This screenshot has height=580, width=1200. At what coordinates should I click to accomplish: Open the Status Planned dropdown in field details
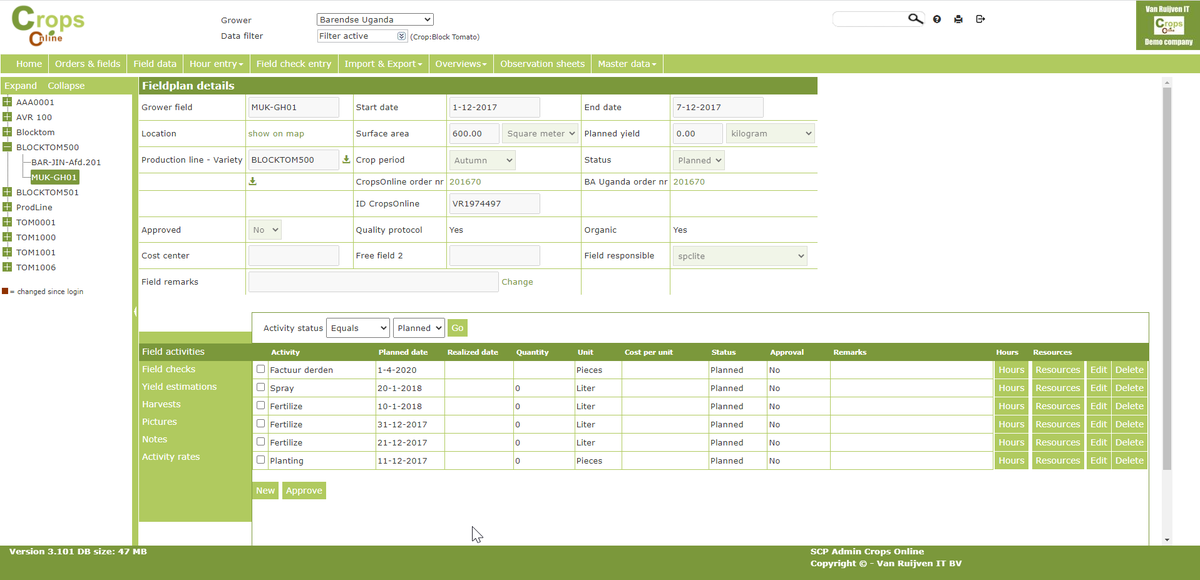[699, 160]
